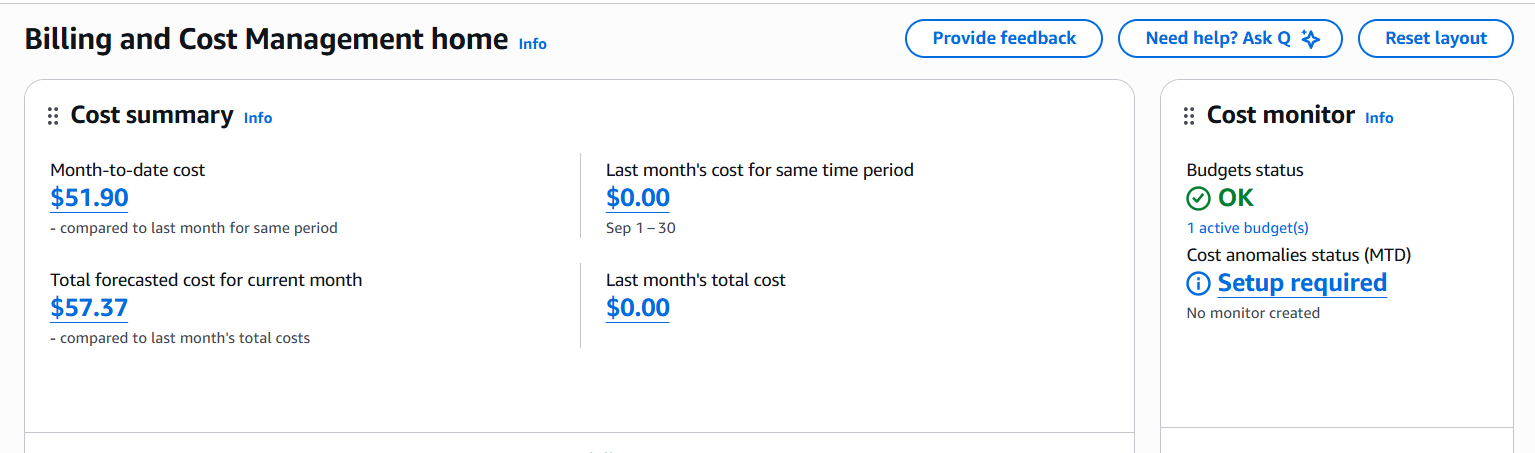Screen dimensions: 1535x453
Task: Click the Cost summary widget heading
Action: coord(152,116)
